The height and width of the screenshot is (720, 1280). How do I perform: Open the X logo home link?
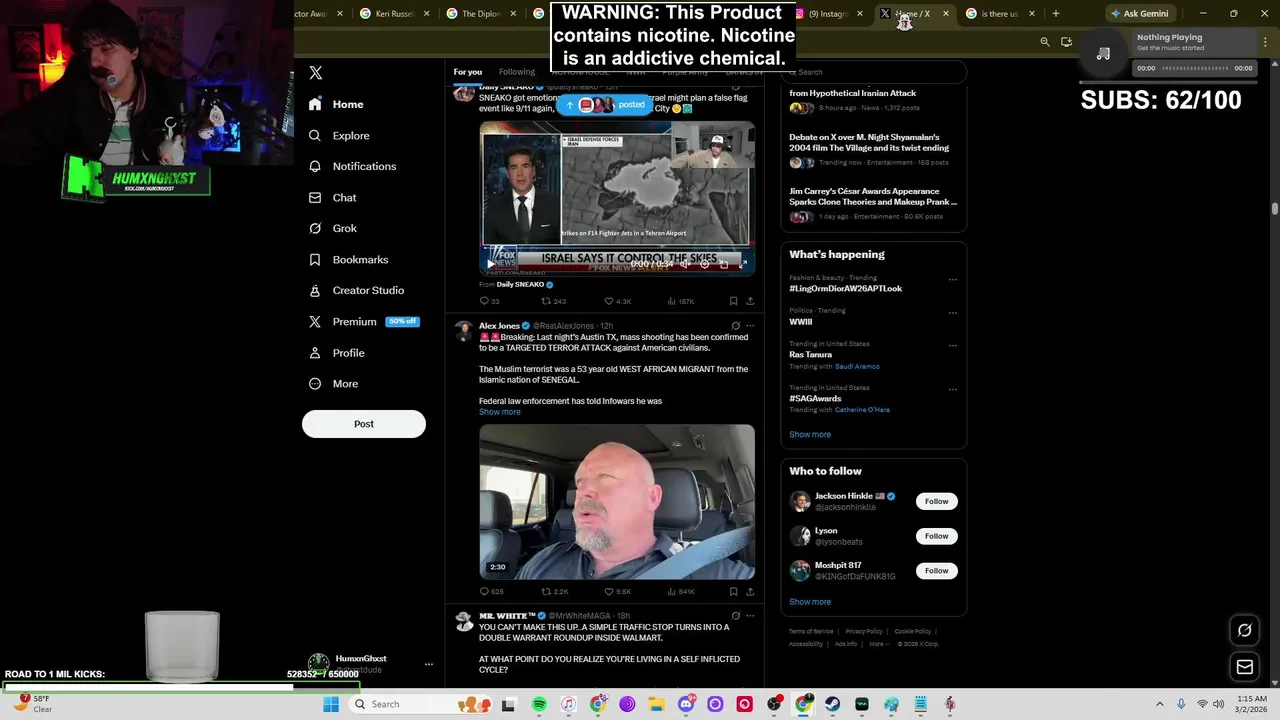(316, 73)
